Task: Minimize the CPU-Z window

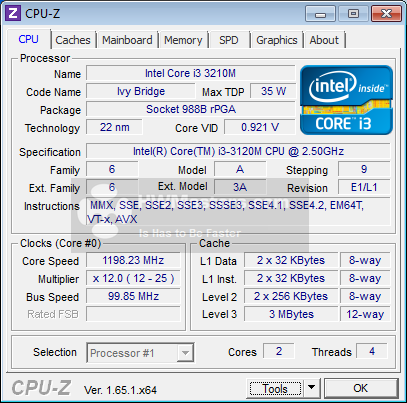Action: click(x=320, y=14)
